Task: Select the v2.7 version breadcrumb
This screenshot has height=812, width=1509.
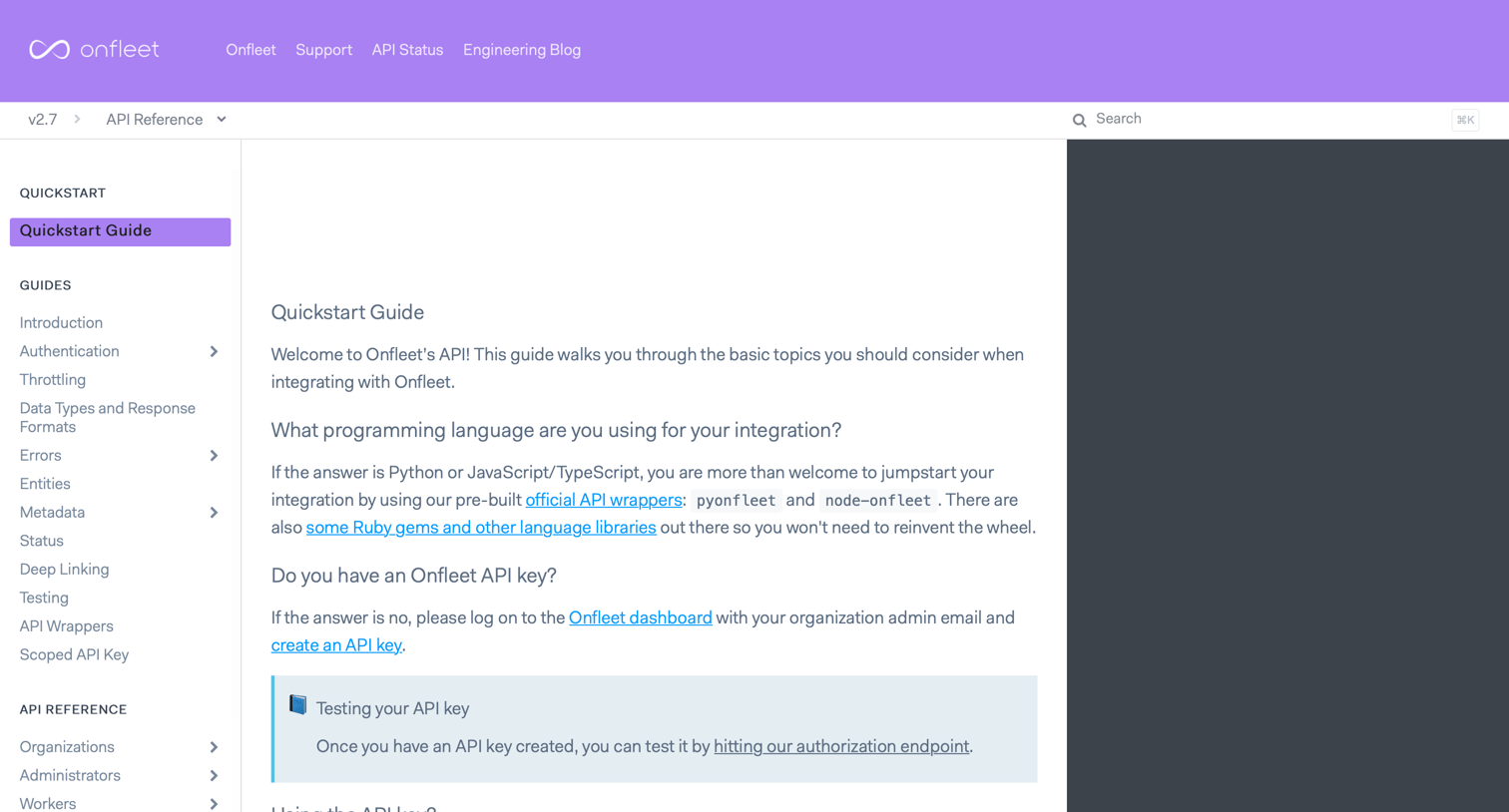Action: coord(43,120)
